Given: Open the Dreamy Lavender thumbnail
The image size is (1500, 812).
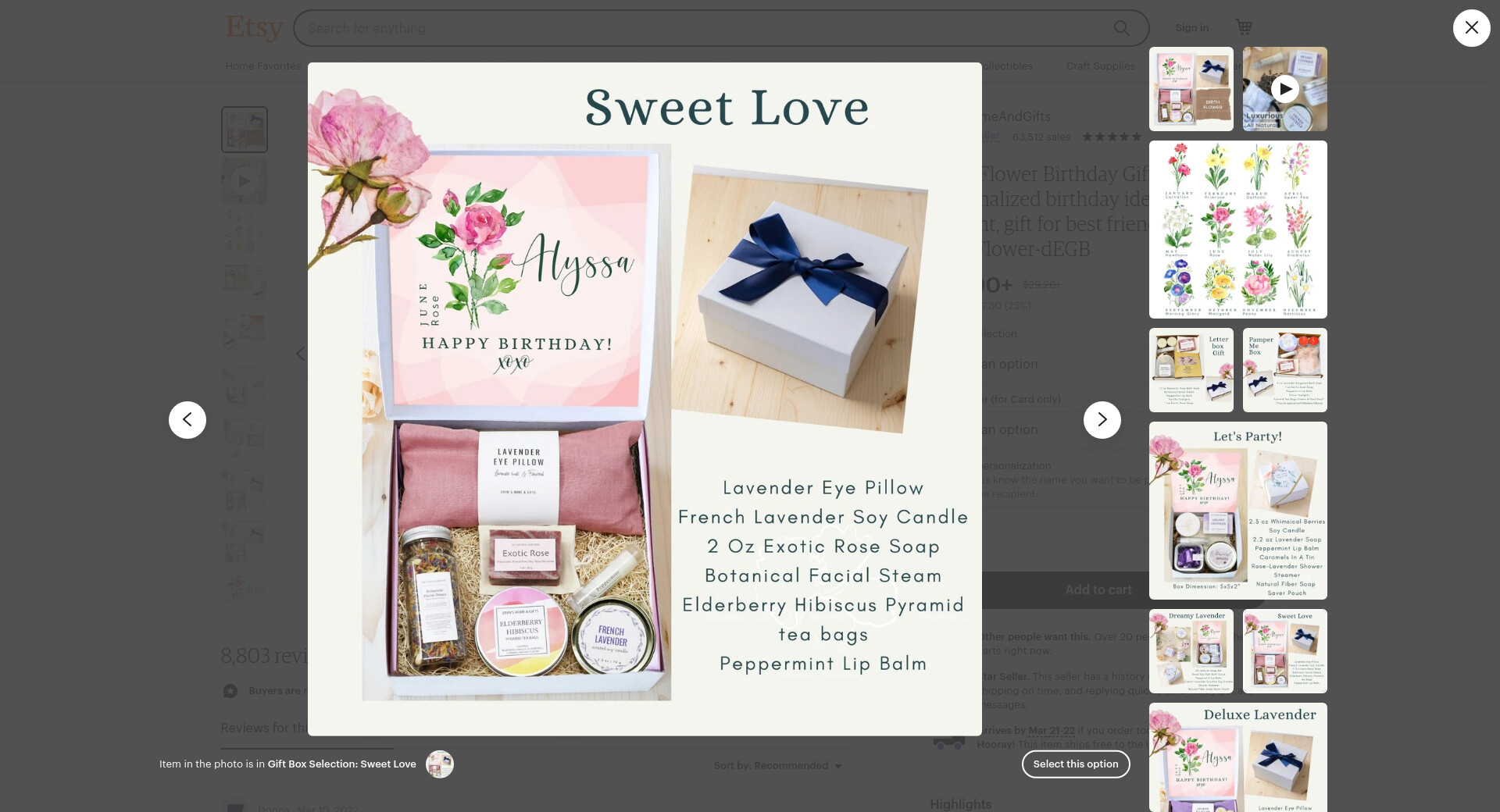Looking at the screenshot, I should pos(1191,651).
